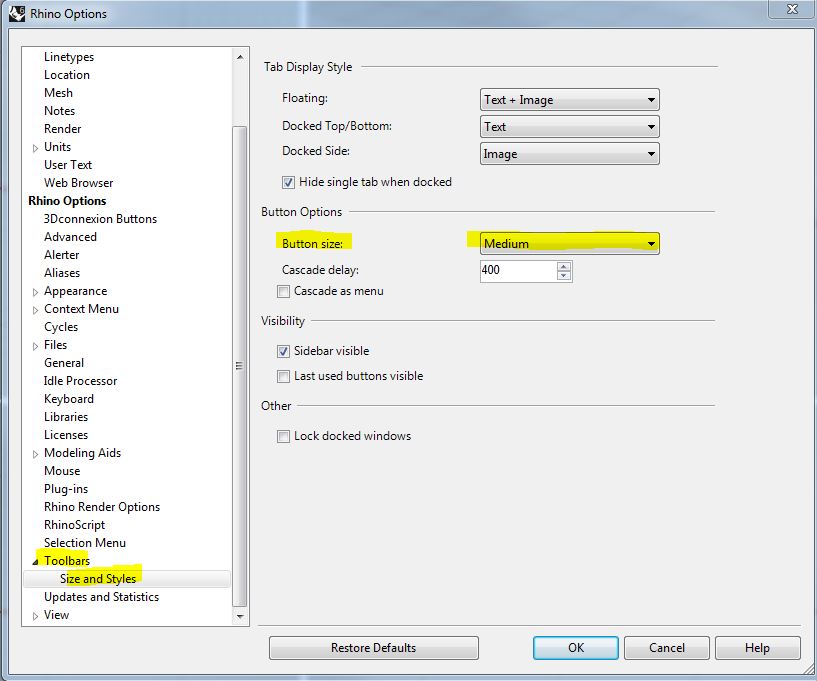Expand the Context Menu tree node
817x681 pixels.
tap(35, 310)
